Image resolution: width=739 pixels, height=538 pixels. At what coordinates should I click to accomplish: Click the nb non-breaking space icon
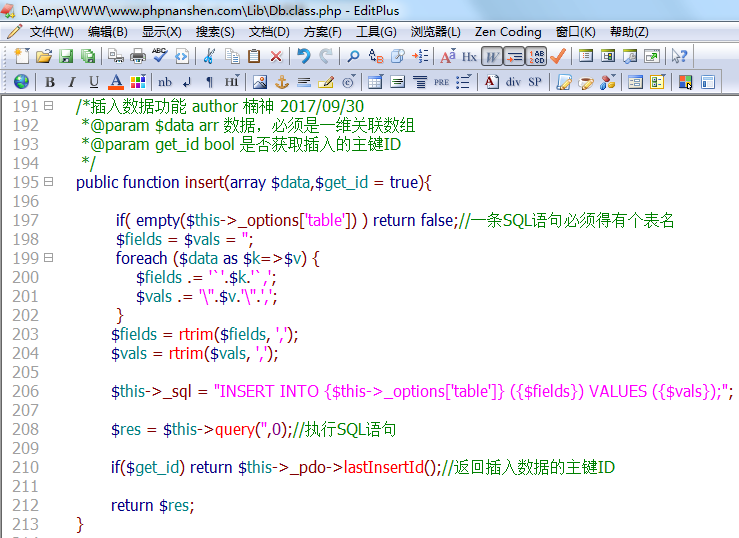coord(164,82)
